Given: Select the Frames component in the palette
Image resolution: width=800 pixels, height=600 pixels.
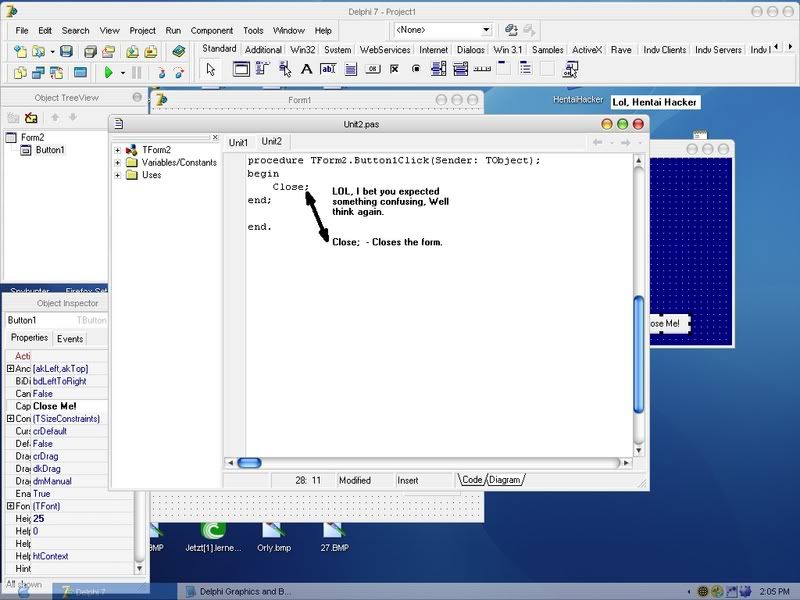Looking at the screenshot, I should (x=241, y=69).
